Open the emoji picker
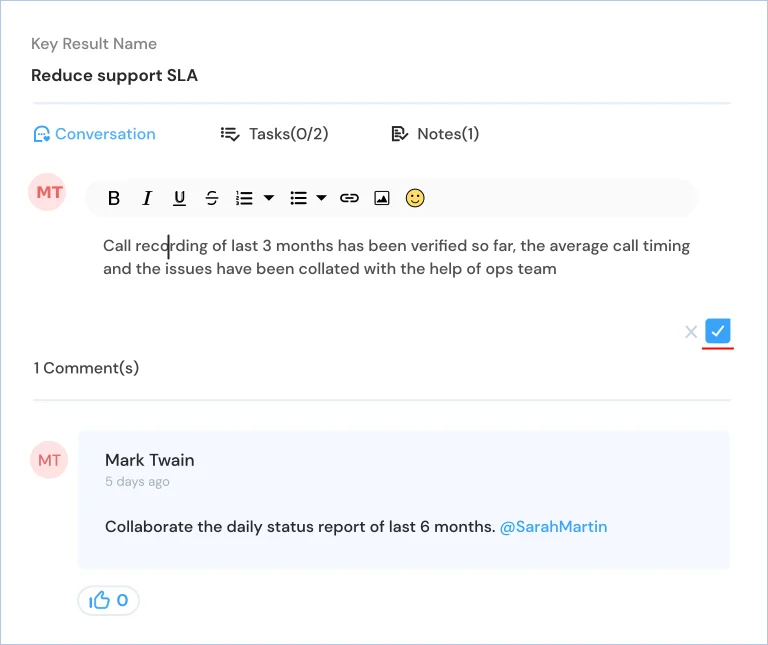This screenshot has width=768, height=645. [x=415, y=198]
